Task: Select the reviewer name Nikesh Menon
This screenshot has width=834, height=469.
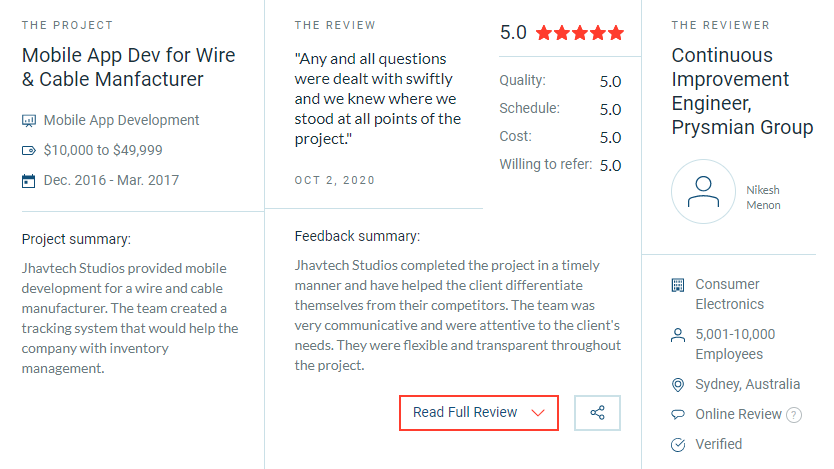Action: [763, 197]
